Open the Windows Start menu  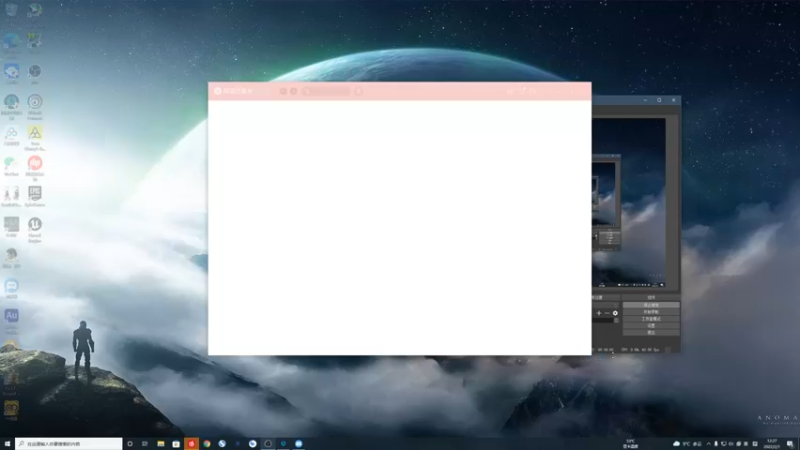[7, 444]
